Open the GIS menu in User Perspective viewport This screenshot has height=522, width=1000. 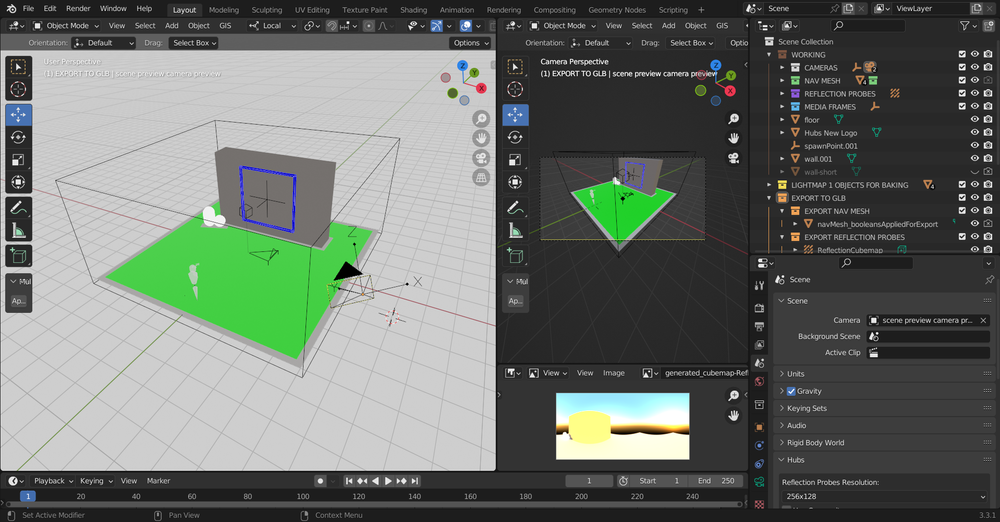(x=225, y=26)
